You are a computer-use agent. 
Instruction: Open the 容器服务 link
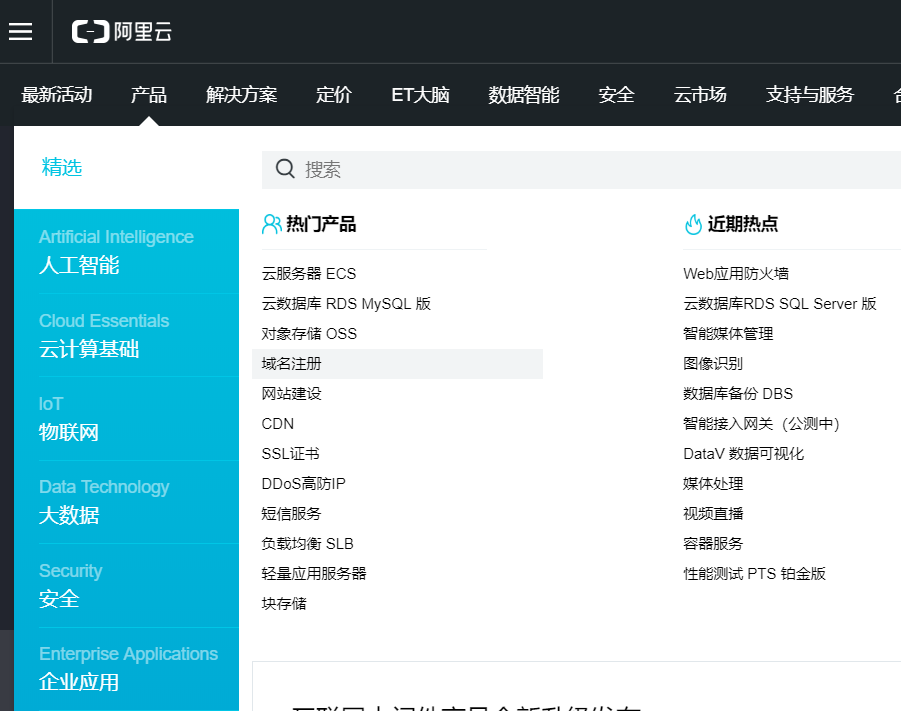tap(713, 544)
